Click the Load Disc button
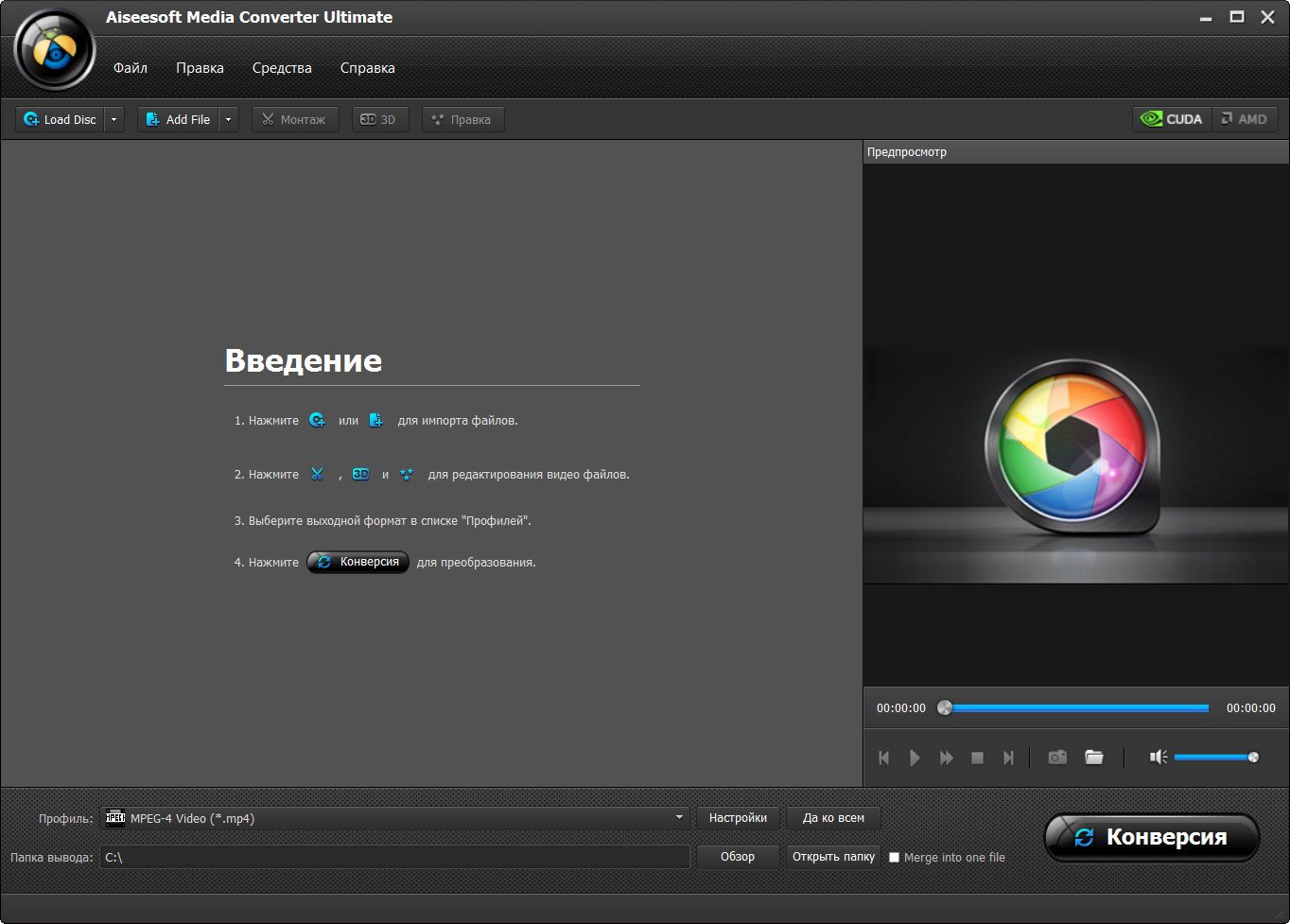1290x924 pixels. 60,119
